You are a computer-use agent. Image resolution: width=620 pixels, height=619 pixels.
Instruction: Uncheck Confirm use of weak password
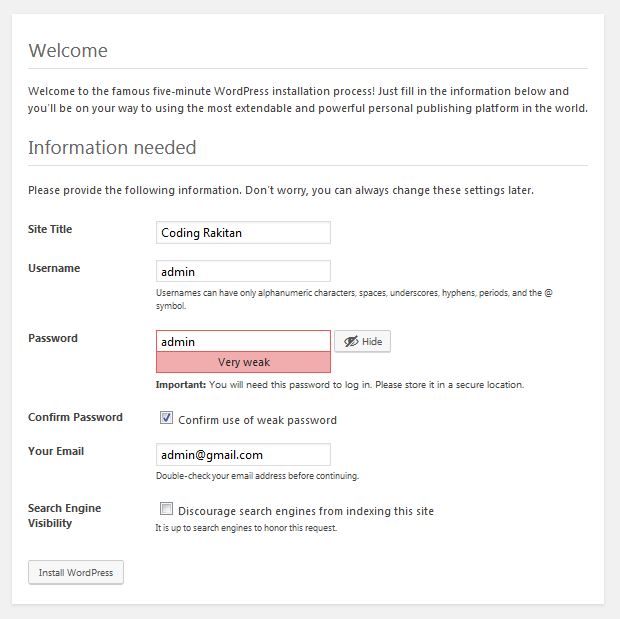coord(166,418)
